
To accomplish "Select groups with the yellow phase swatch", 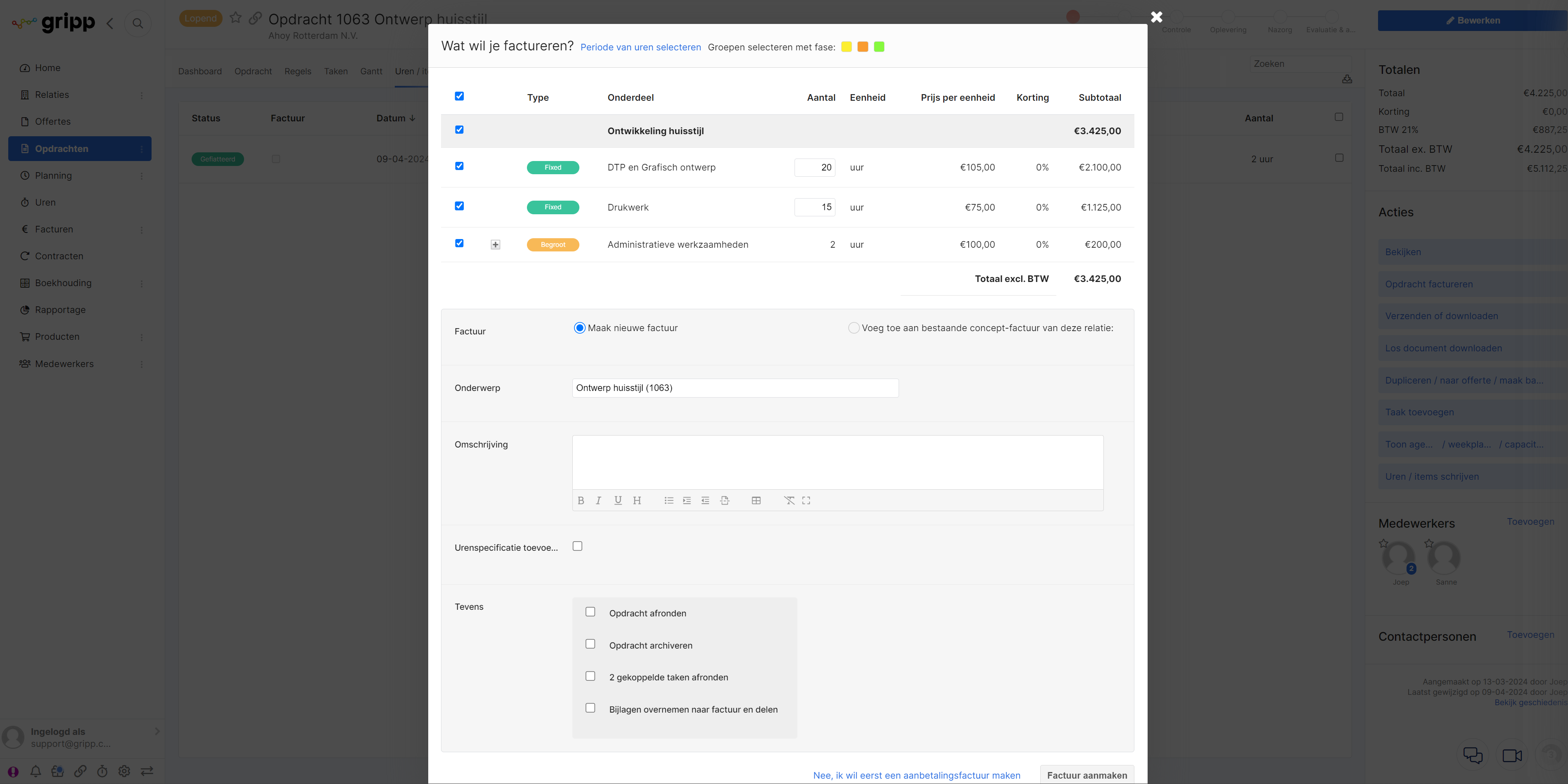I will [x=846, y=47].
